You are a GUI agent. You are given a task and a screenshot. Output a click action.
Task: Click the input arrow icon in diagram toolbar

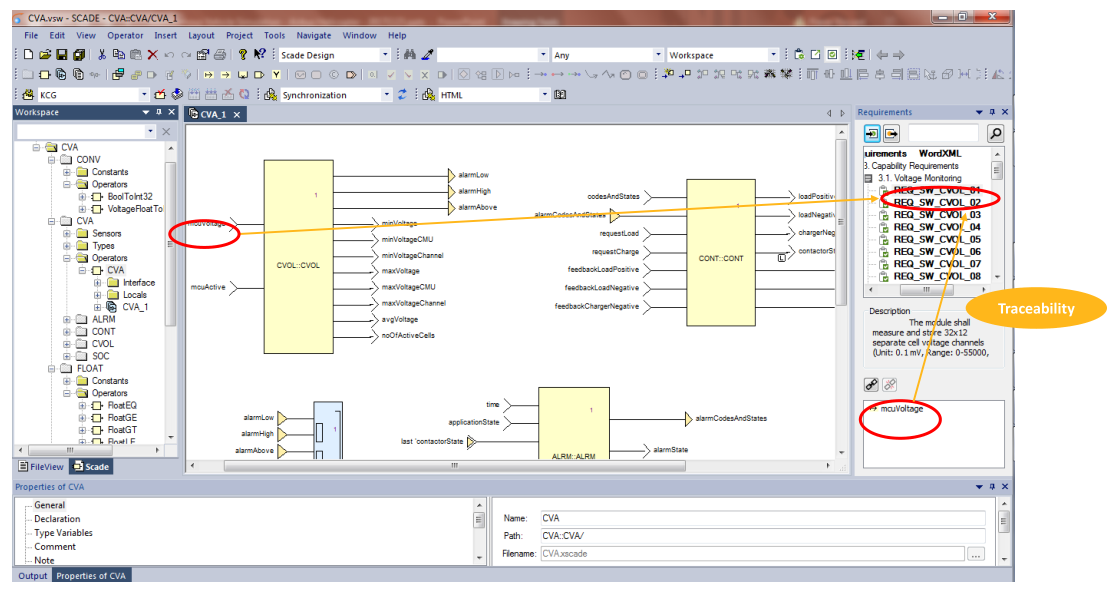click(x=208, y=74)
